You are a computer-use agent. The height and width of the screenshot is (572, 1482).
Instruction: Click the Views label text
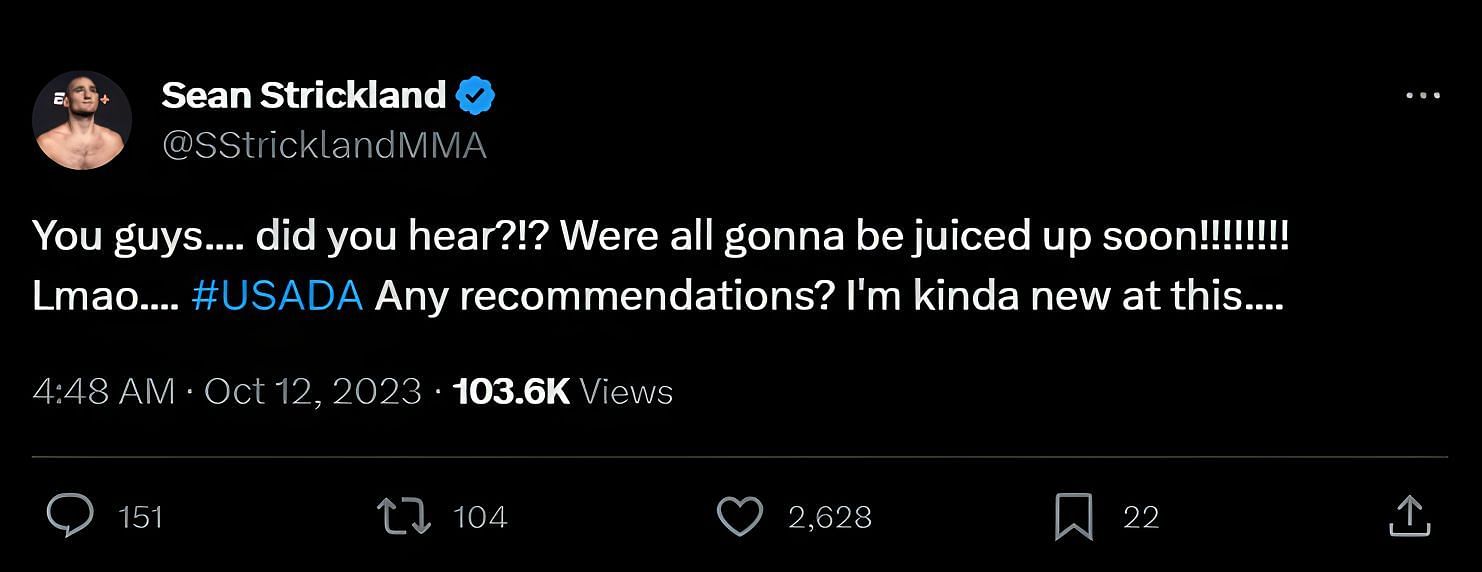tap(626, 391)
